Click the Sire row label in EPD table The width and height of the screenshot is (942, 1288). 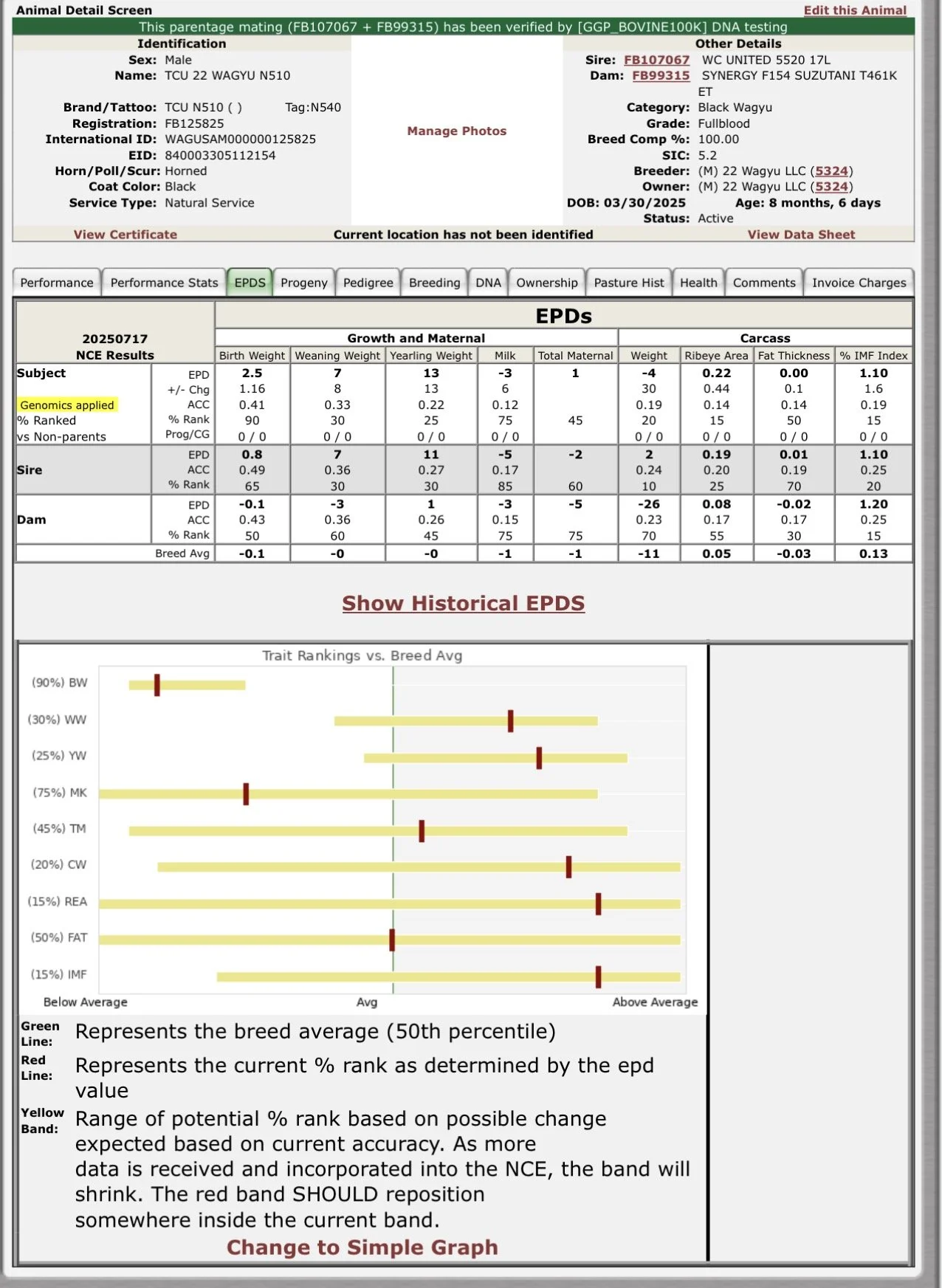pos(30,470)
